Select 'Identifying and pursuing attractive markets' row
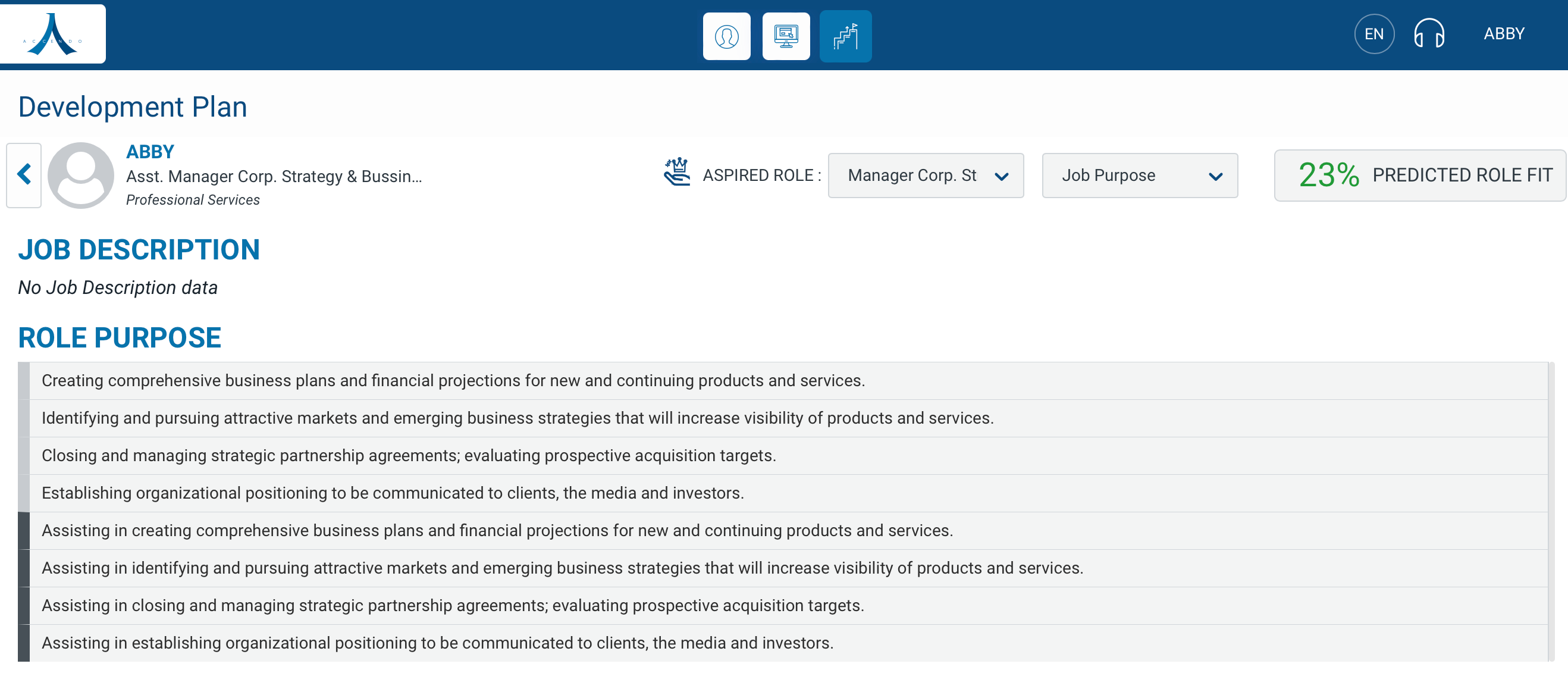The width and height of the screenshot is (1568, 695). coord(518,418)
